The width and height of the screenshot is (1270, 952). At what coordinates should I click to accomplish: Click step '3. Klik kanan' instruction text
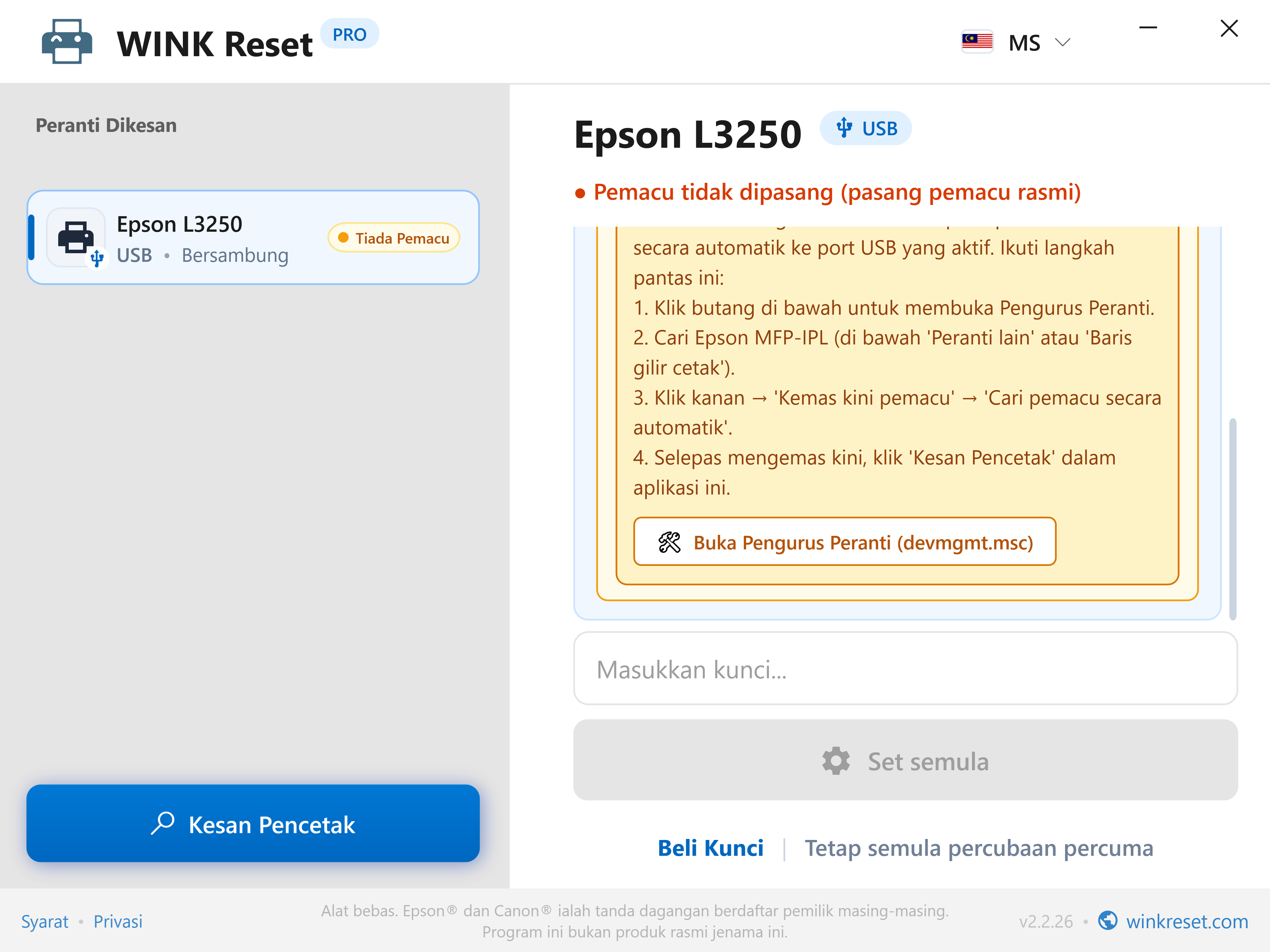click(x=897, y=413)
